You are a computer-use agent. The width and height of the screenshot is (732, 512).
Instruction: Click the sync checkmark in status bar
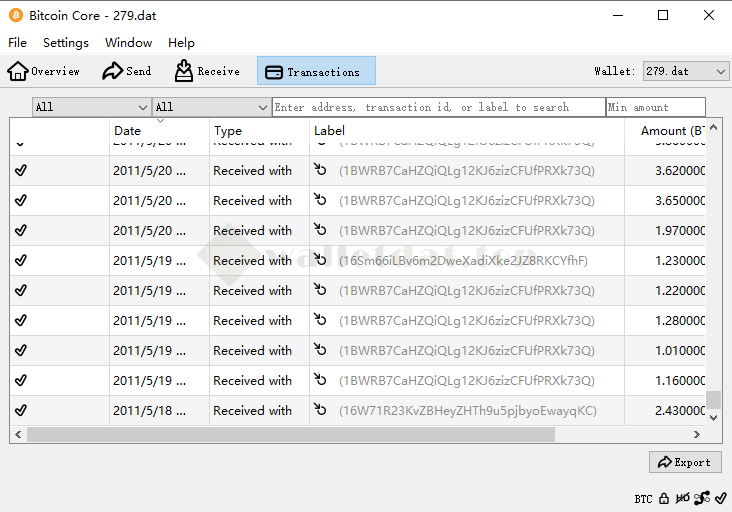tap(720, 498)
